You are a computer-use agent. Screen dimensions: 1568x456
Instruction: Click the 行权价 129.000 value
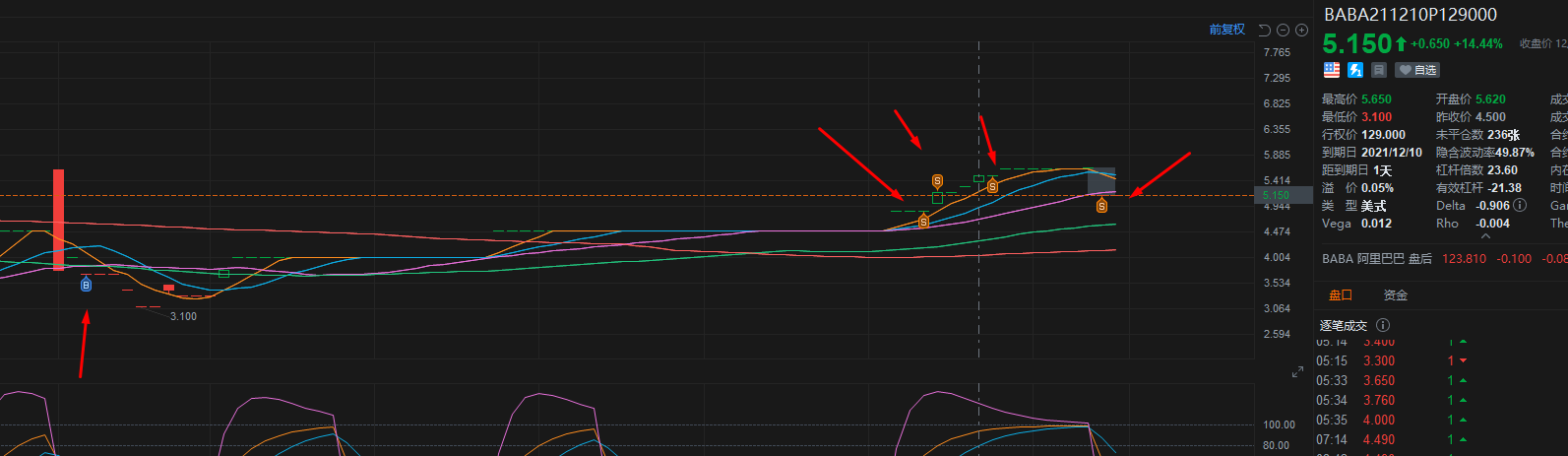tap(1383, 135)
